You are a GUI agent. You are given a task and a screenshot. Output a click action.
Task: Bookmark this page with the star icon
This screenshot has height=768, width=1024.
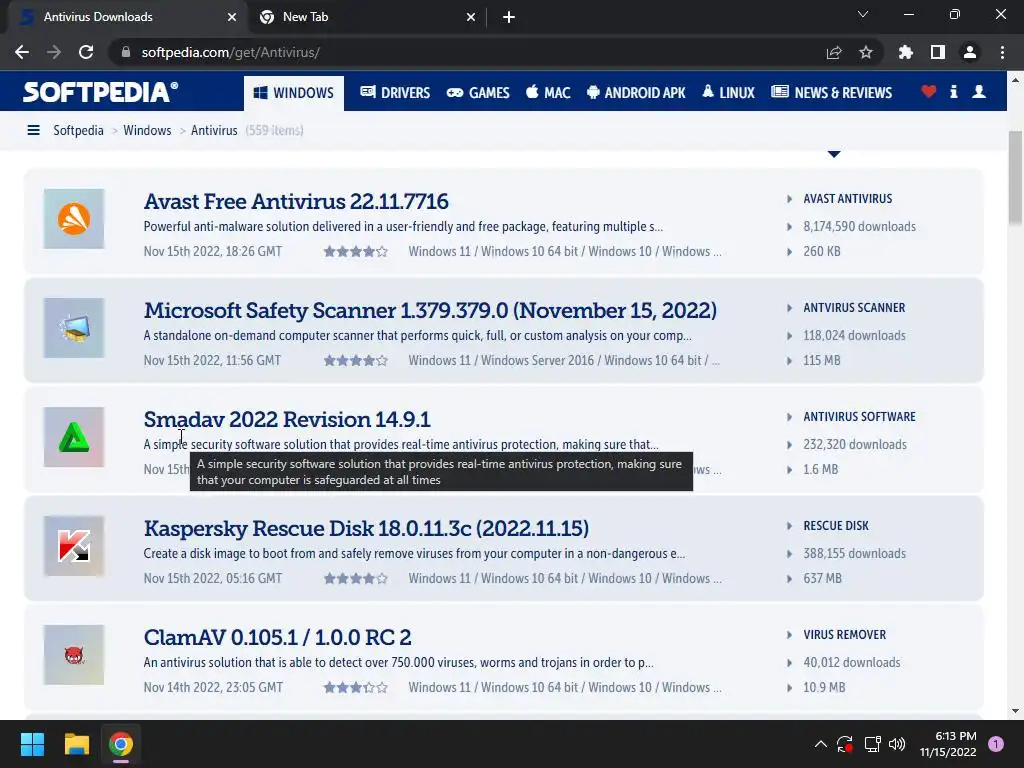pos(866,52)
